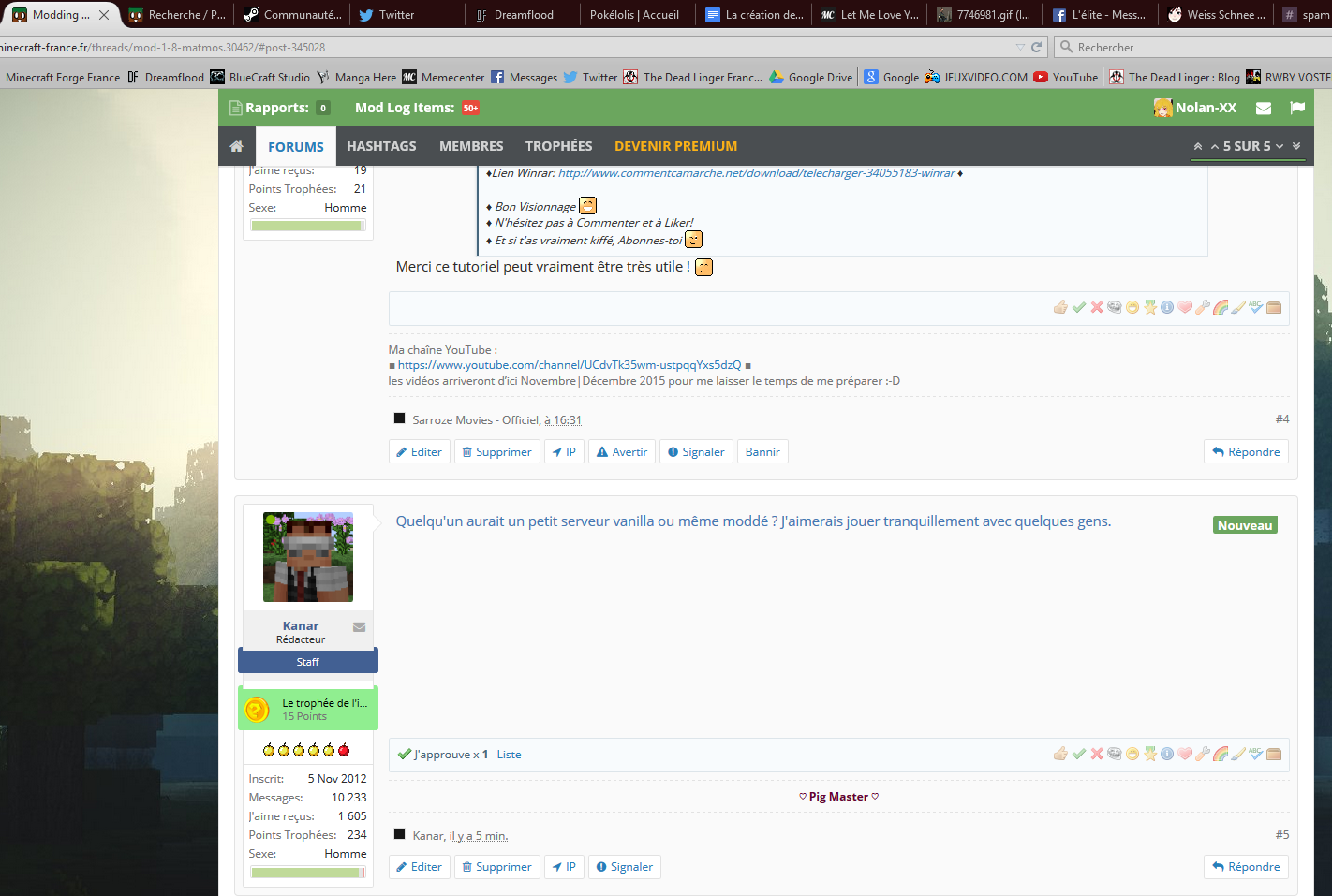
Task: Click the Bannir button on Sarroze's post
Action: pyautogui.click(x=762, y=452)
